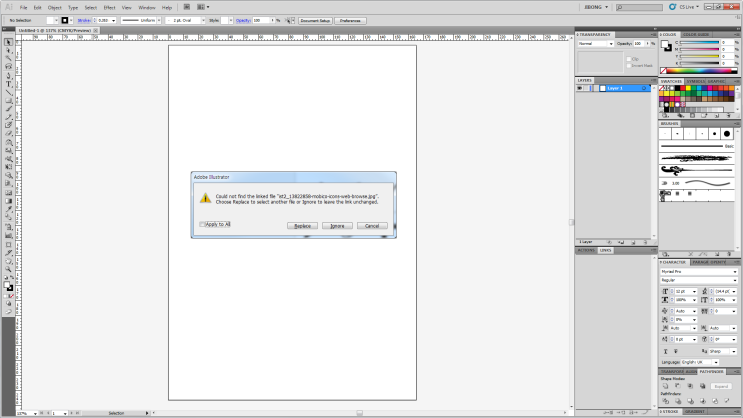Select the largest round brush thumbnail in Brushes
The image size is (743, 418).
(x=727, y=134)
